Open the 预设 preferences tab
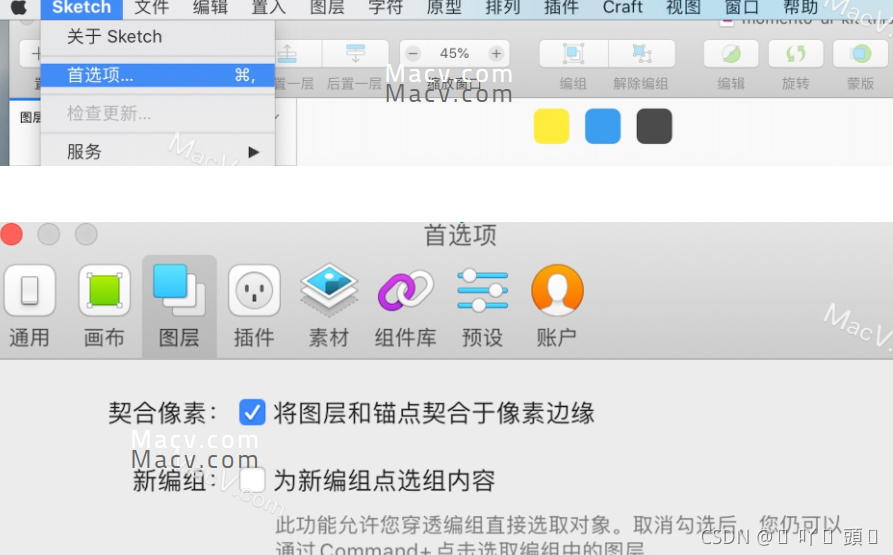This screenshot has height=555, width=893. (x=482, y=306)
